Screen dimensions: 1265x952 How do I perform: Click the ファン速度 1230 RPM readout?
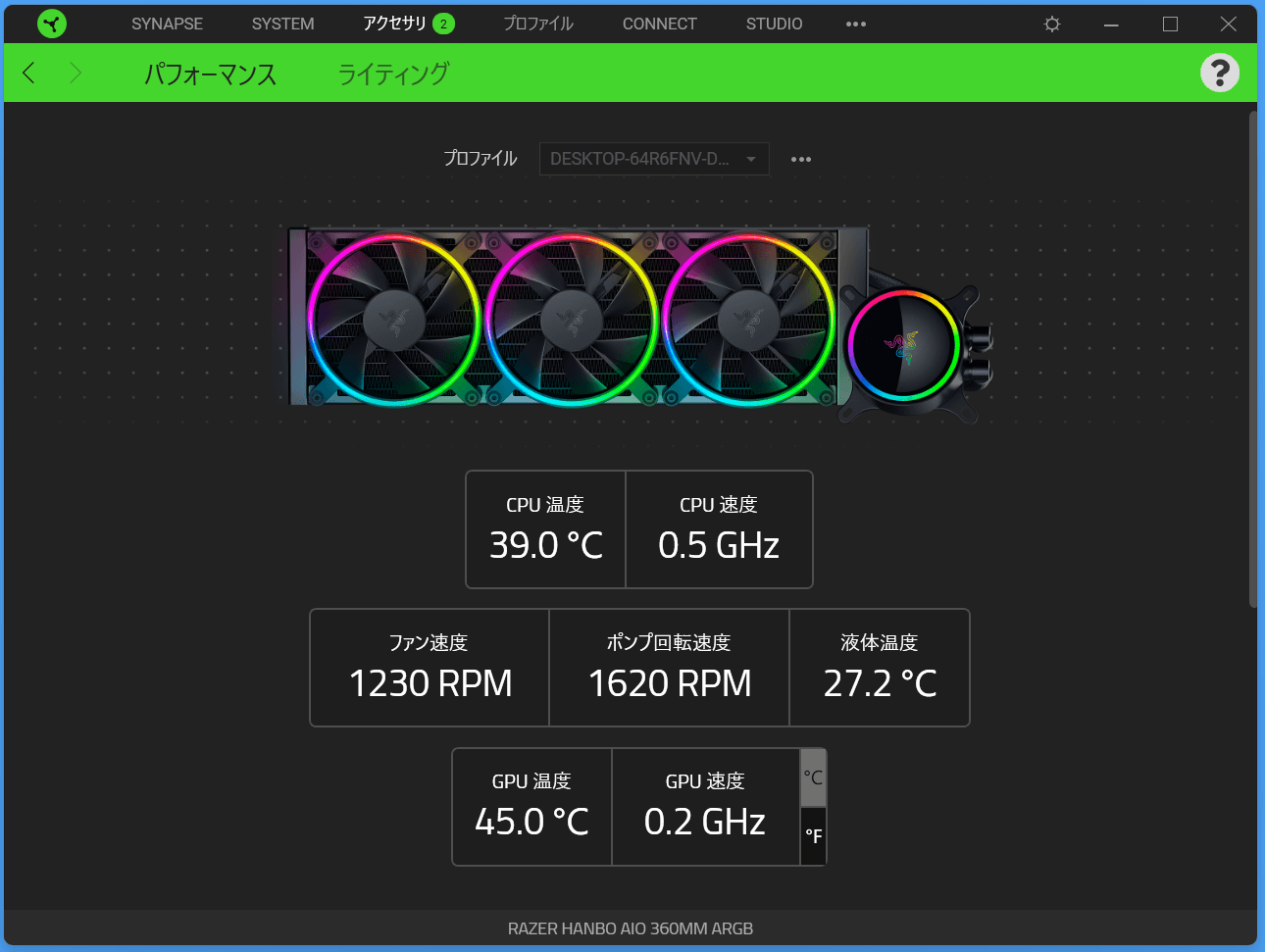430,668
